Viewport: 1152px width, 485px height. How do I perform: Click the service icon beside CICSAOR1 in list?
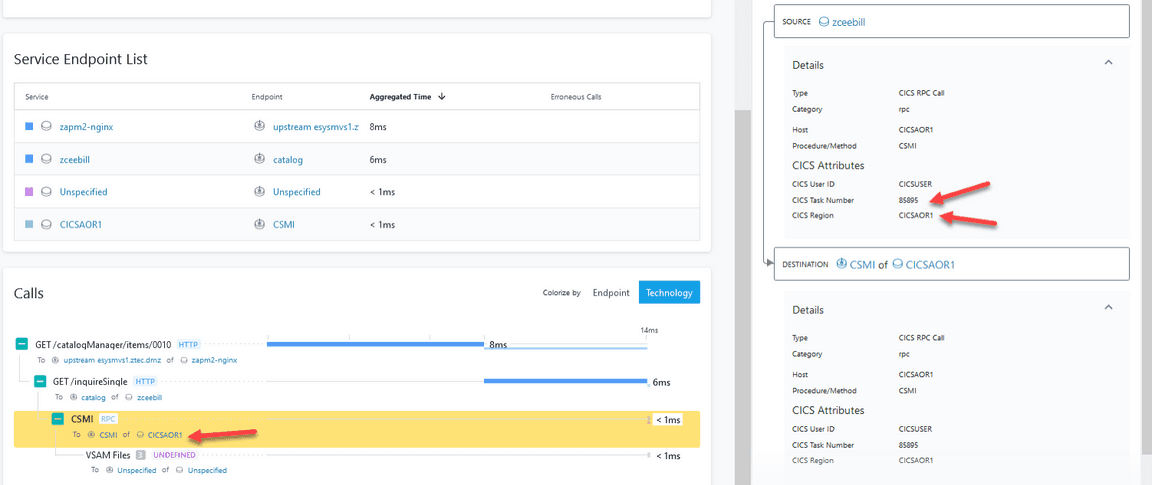pyautogui.click(x=46, y=224)
